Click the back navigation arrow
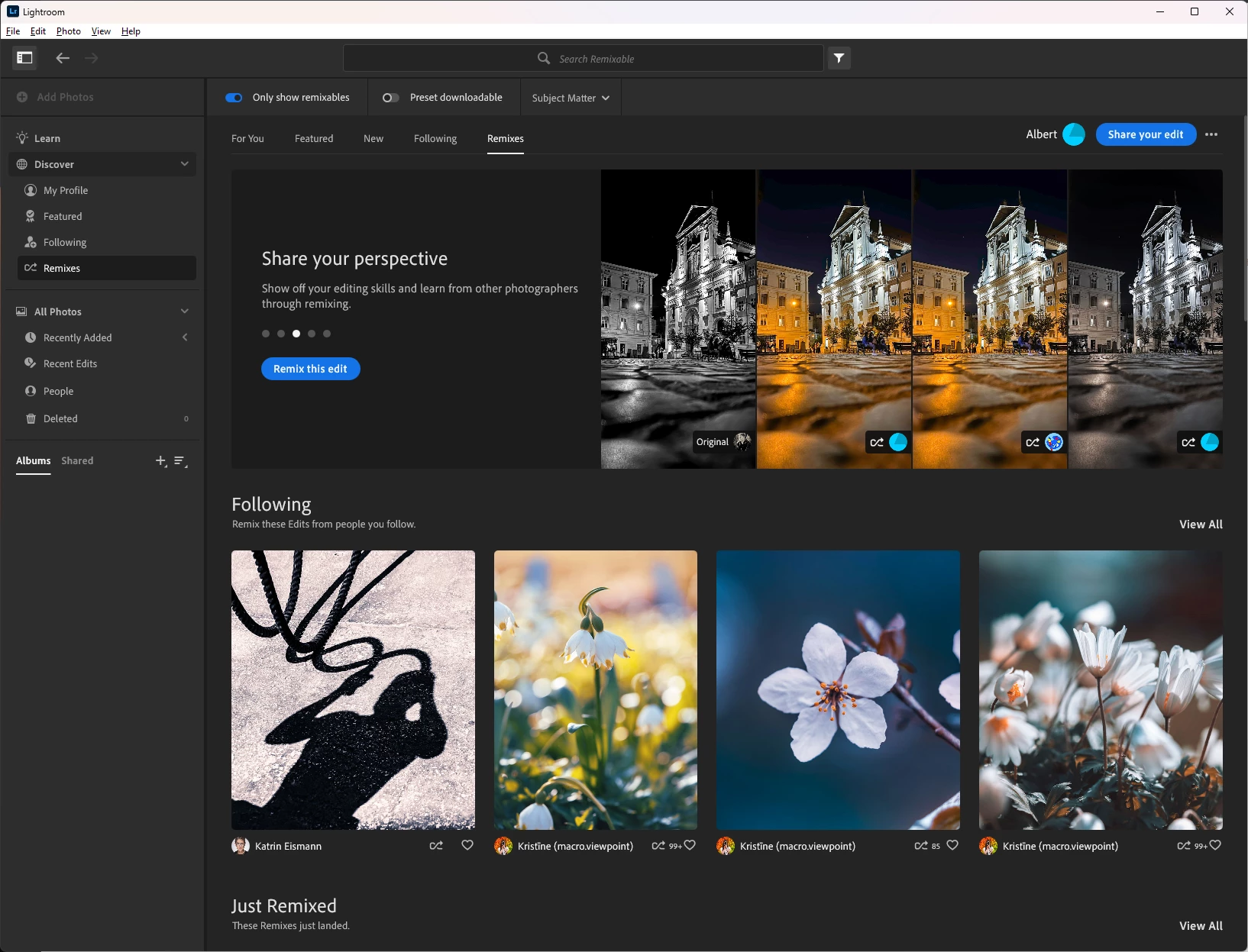Image resolution: width=1248 pixels, height=952 pixels. [63, 58]
